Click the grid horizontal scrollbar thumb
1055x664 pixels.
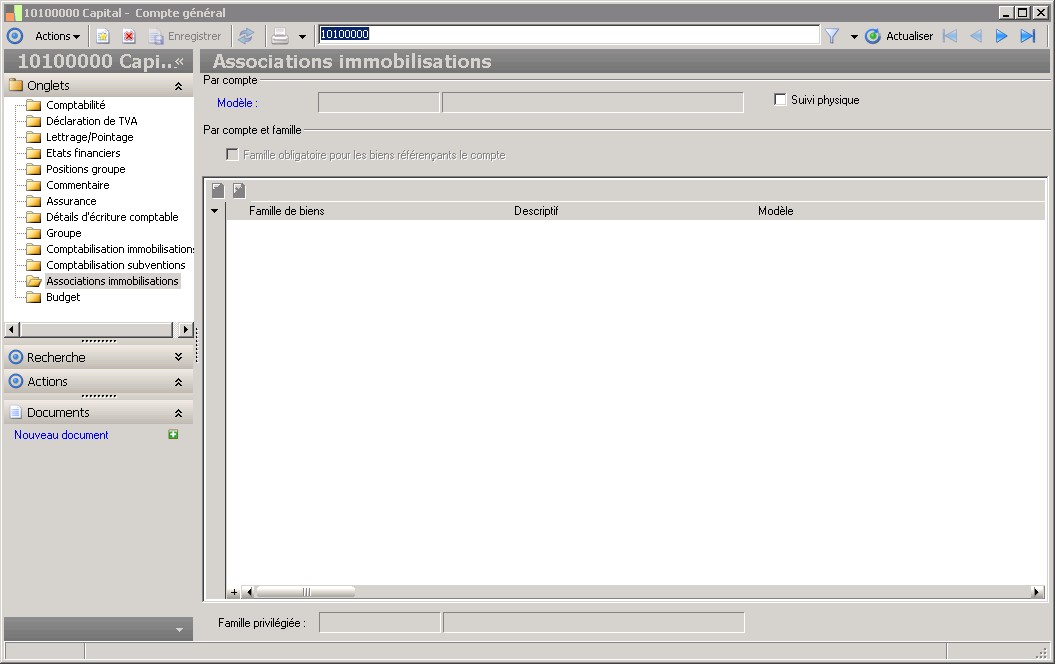(305, 592)
